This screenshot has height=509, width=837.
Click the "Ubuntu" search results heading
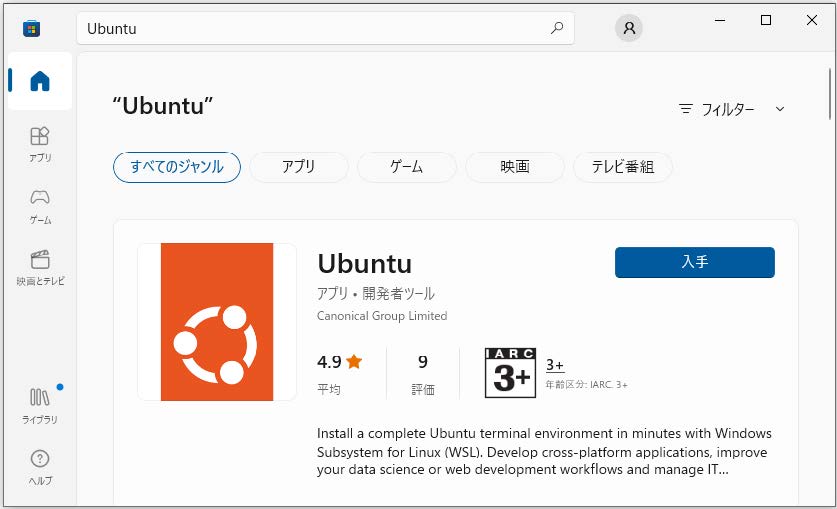coord(163,106)
